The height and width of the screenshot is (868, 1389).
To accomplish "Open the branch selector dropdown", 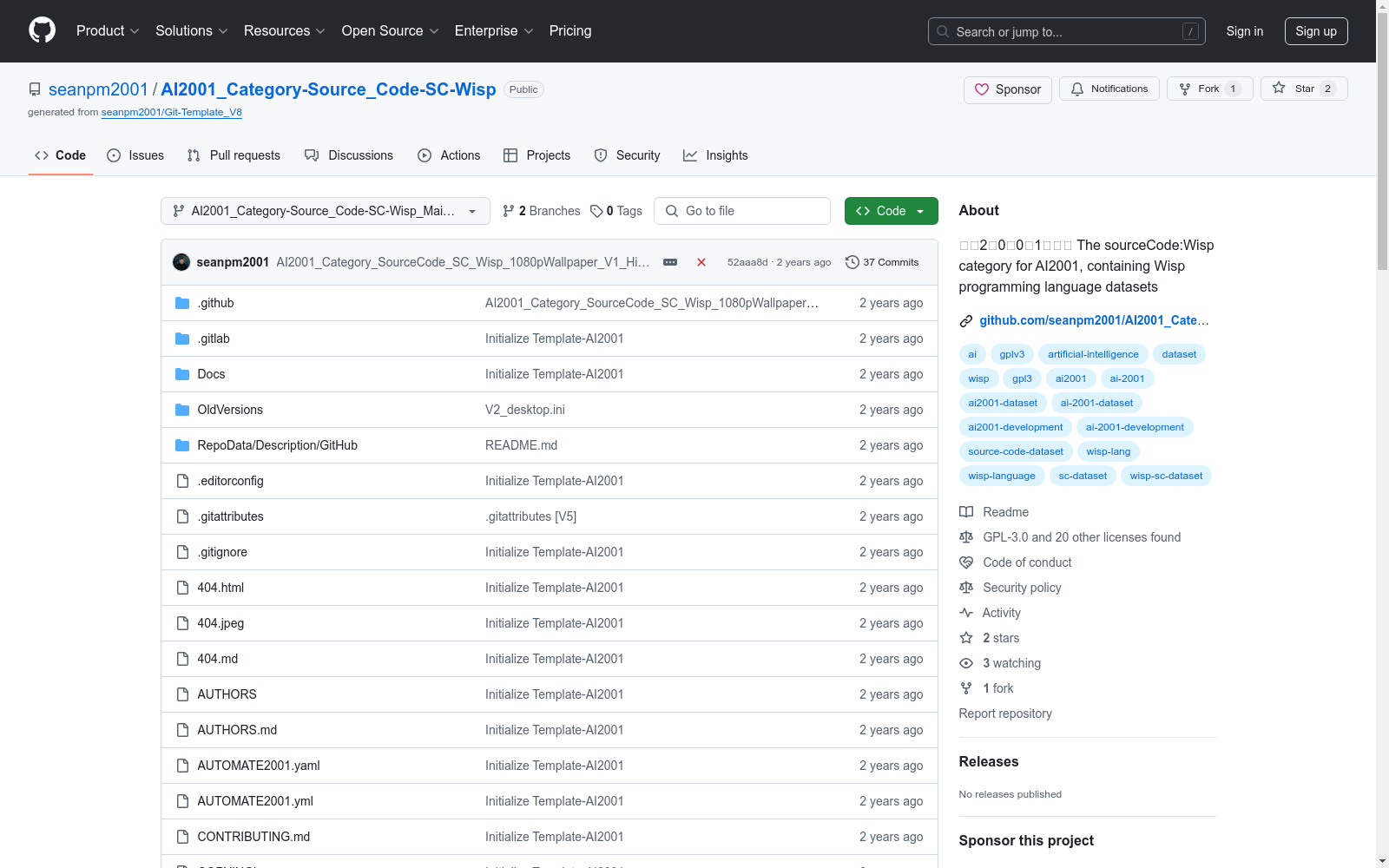I will click(x=325, y=211).
